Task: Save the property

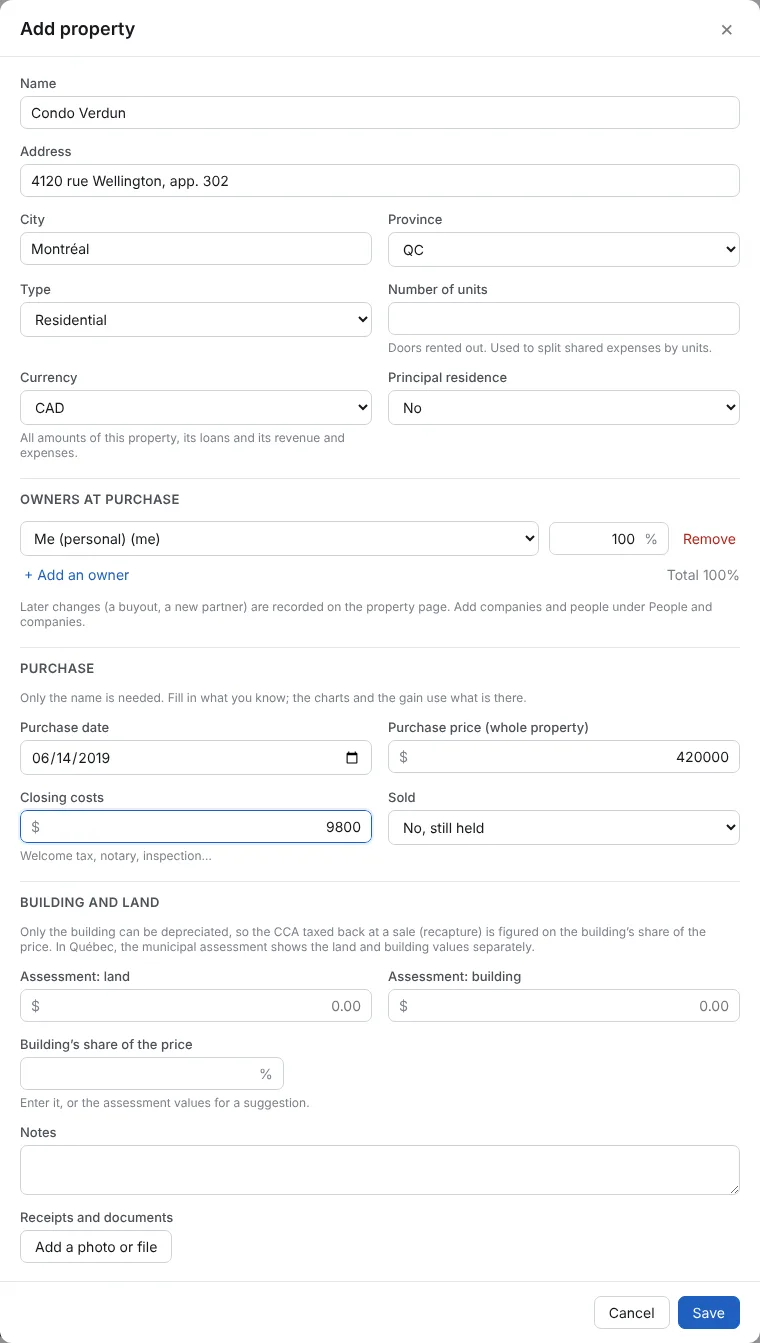Action: (x=709, y=1313)
